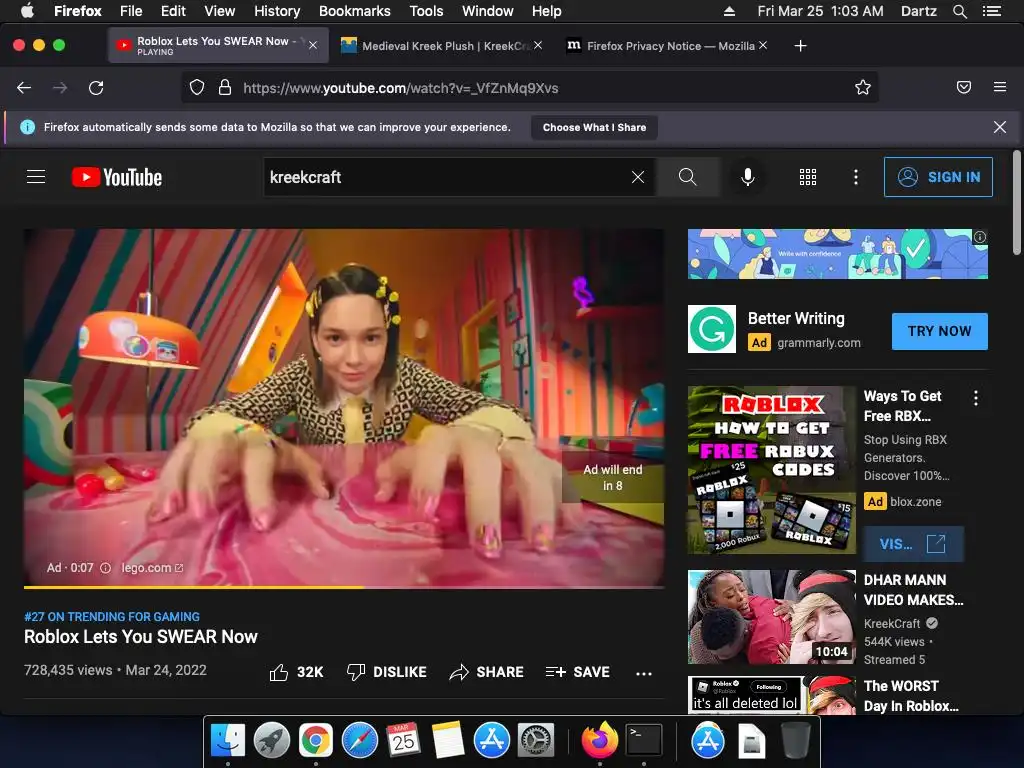Click the SIGN IN button
Image resolution: width=1024 pixels, height=768 pixels.
(x=938, y=177)
